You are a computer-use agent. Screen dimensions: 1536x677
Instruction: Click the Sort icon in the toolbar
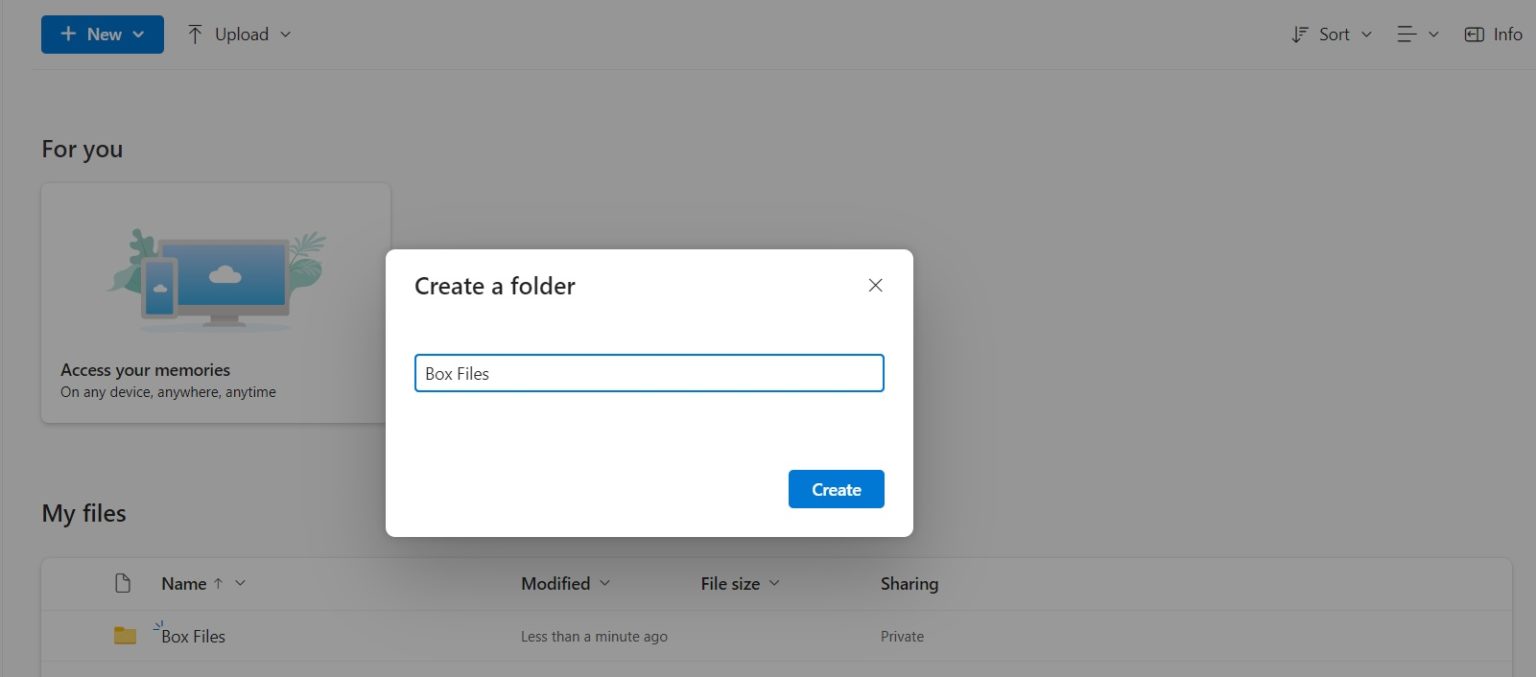click(1300, 33)
